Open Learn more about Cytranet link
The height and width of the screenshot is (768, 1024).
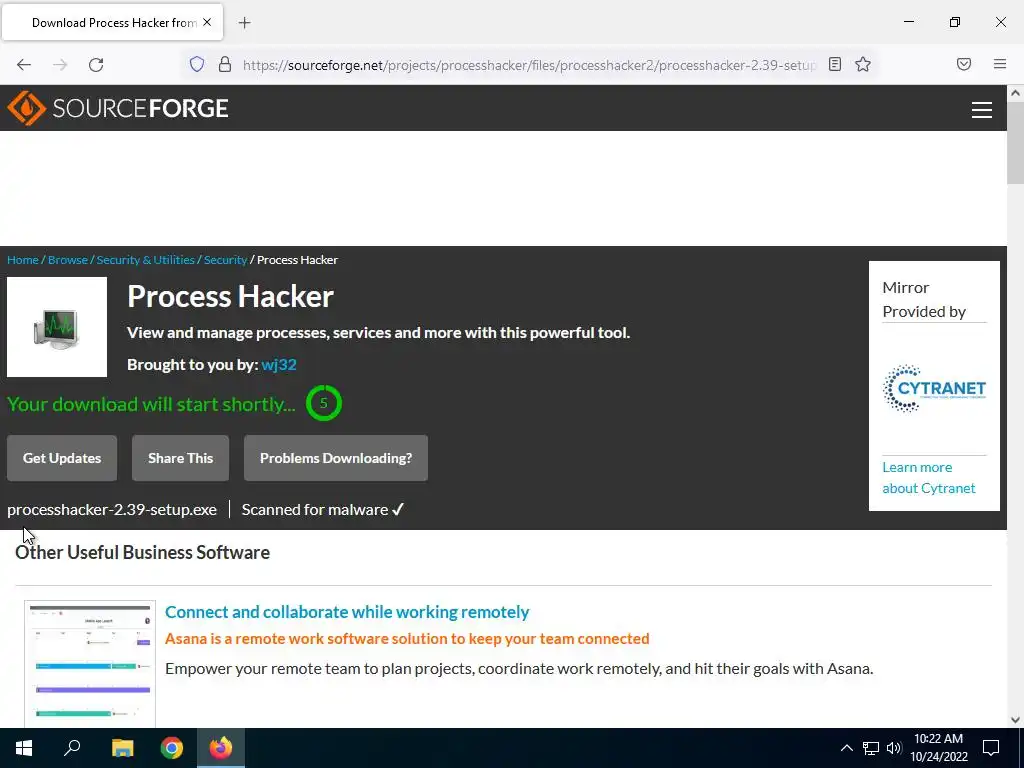[x=929, y=477]
